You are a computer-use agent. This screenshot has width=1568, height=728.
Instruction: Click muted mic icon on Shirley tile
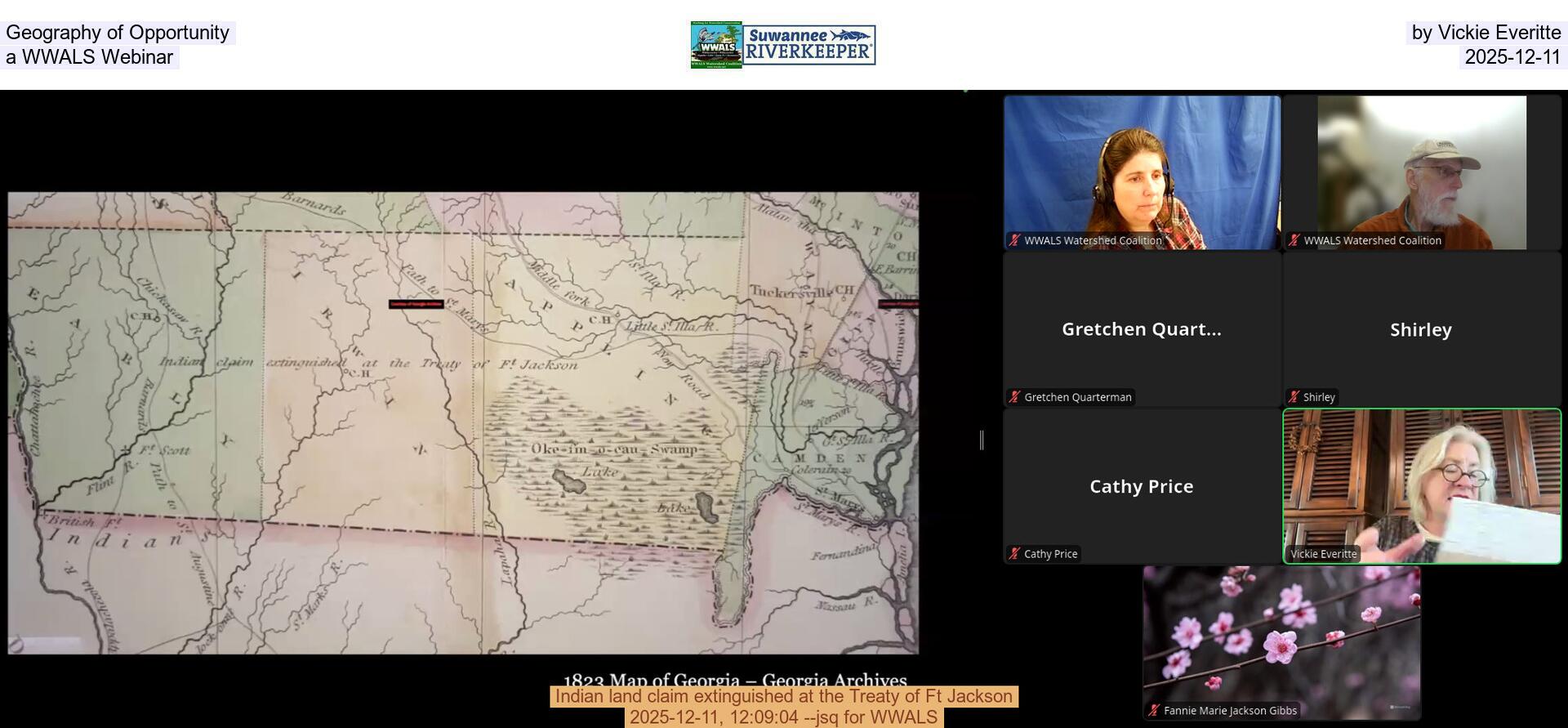(1294, 397)
